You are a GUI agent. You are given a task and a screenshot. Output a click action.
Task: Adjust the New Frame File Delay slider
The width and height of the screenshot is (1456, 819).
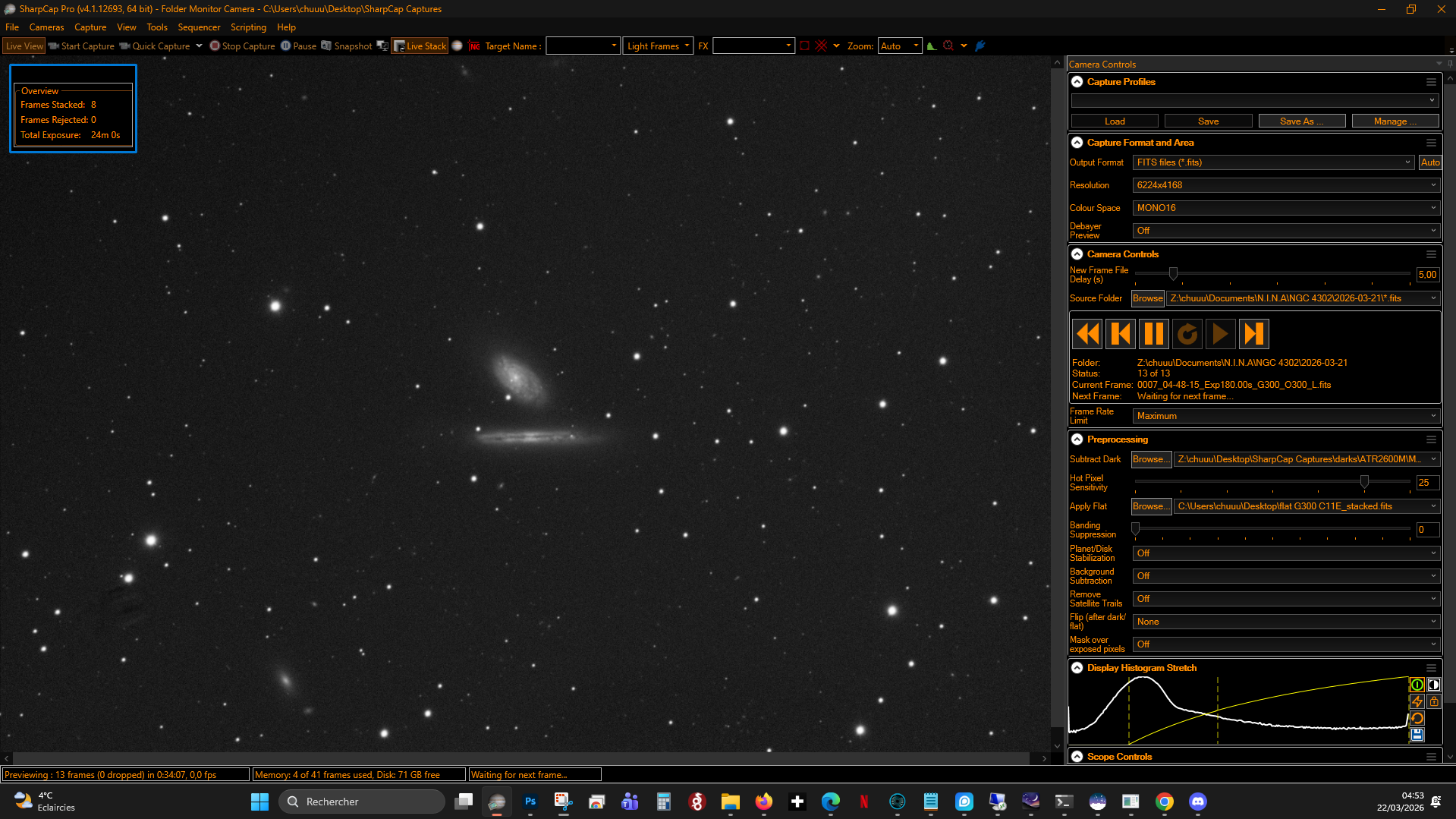point(1173,274)
